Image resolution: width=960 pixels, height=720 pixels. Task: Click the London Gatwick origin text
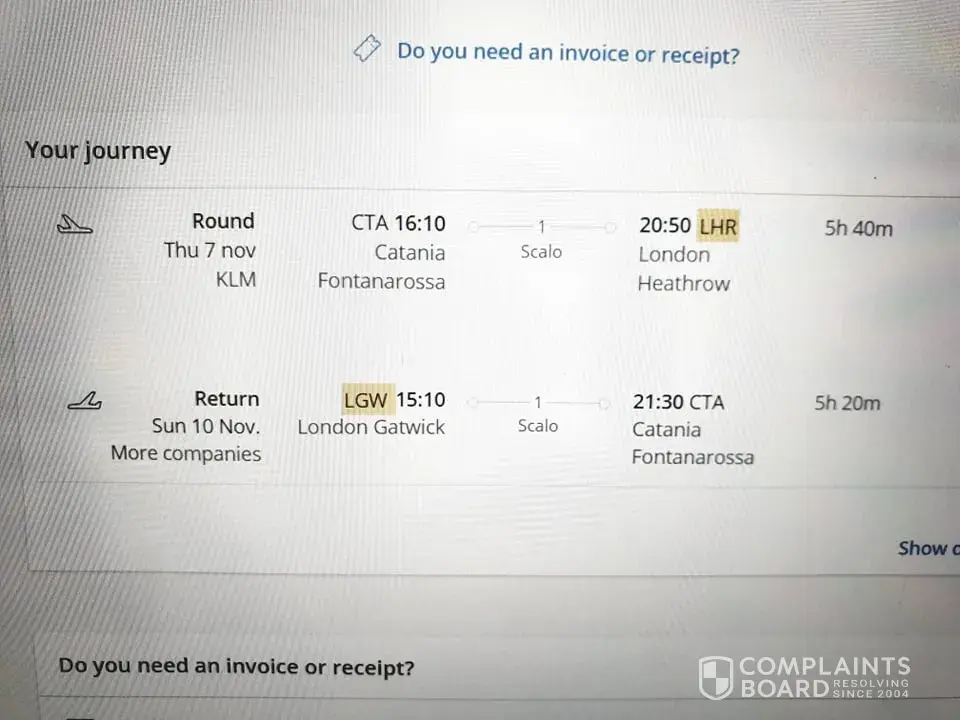coord(371,427)
